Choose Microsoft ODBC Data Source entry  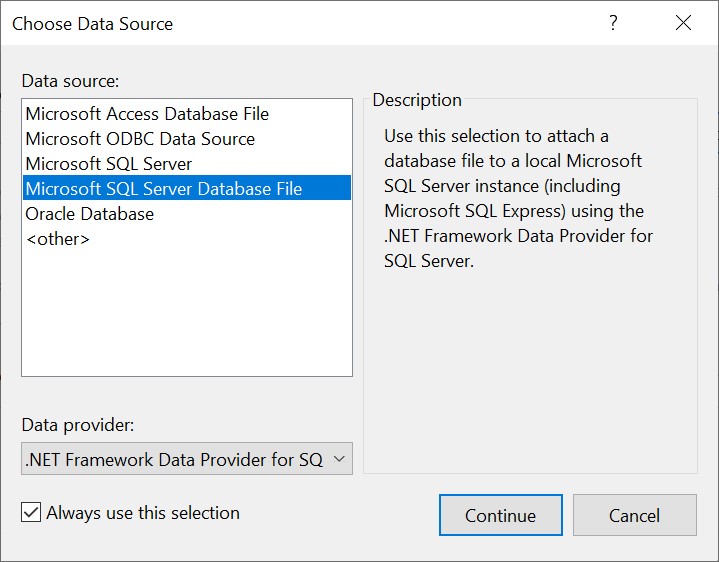tap(140, 139)
